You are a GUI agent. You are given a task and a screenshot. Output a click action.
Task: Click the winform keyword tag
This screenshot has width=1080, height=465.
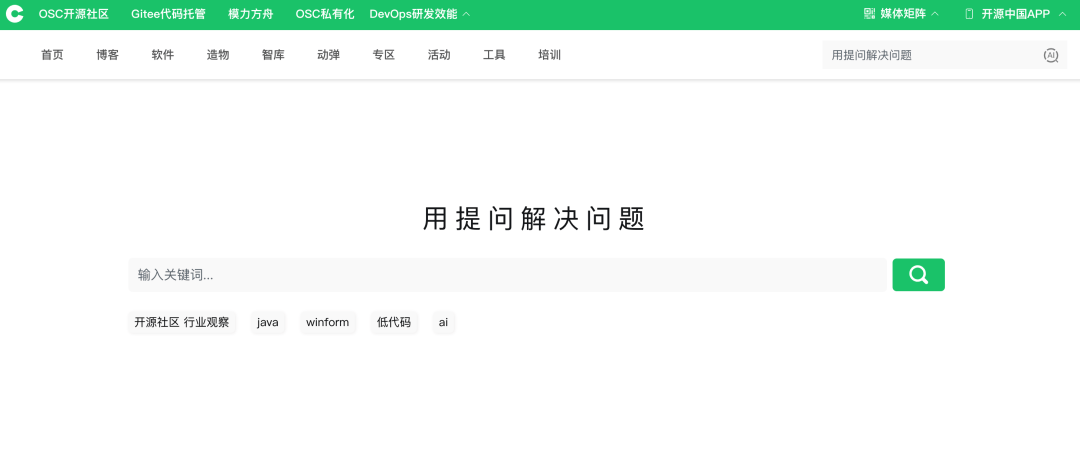[327, 322]
